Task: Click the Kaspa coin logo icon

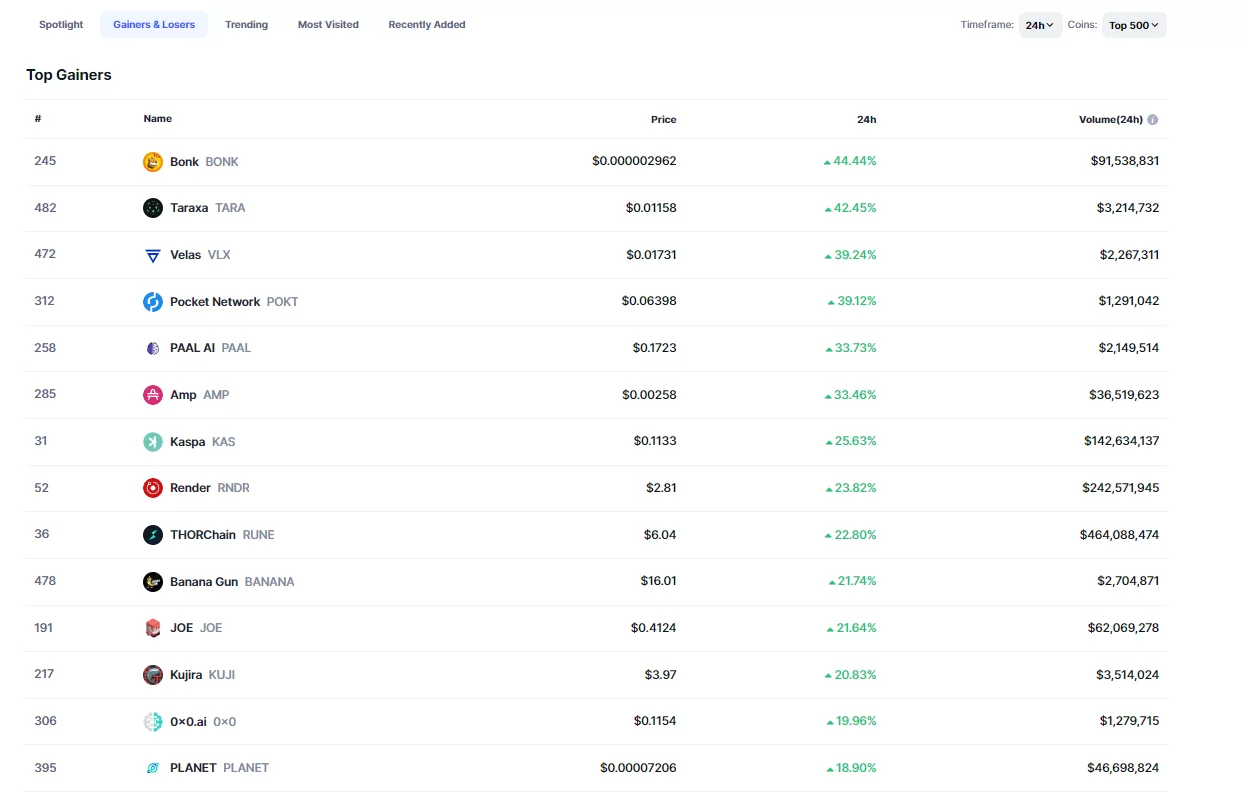Action: point(152,442)
